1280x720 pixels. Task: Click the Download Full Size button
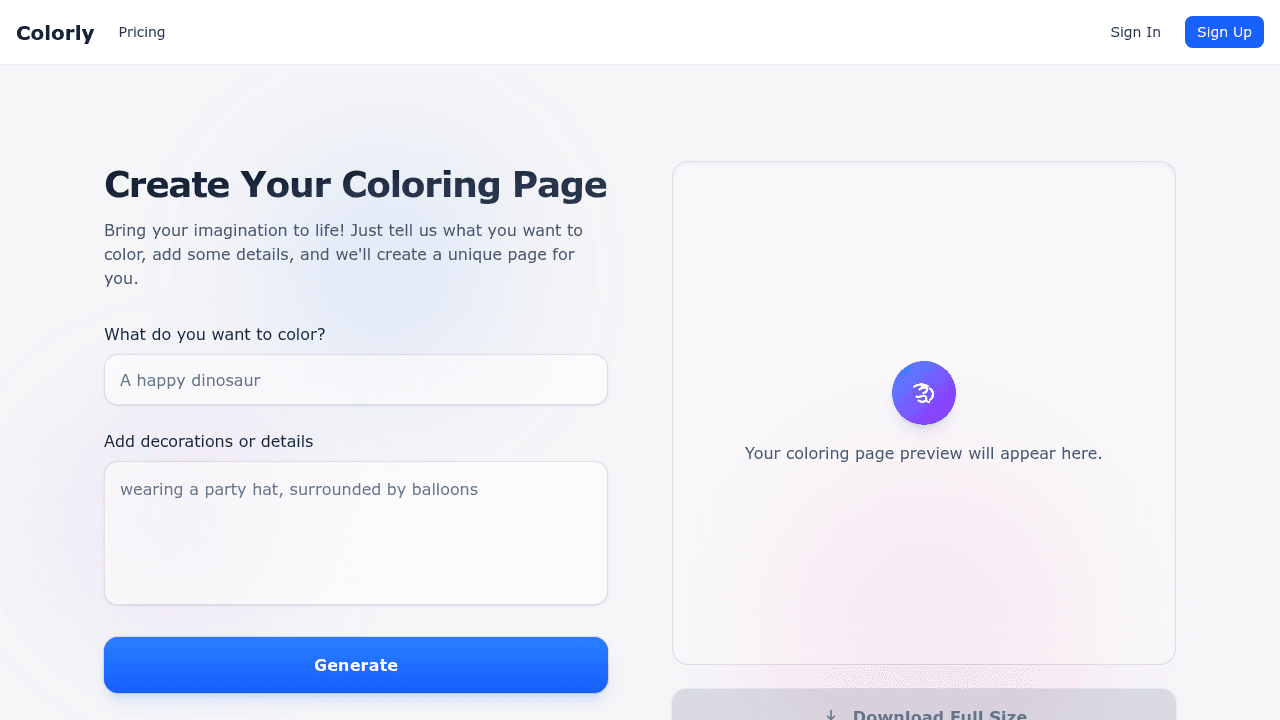[923, 710]
